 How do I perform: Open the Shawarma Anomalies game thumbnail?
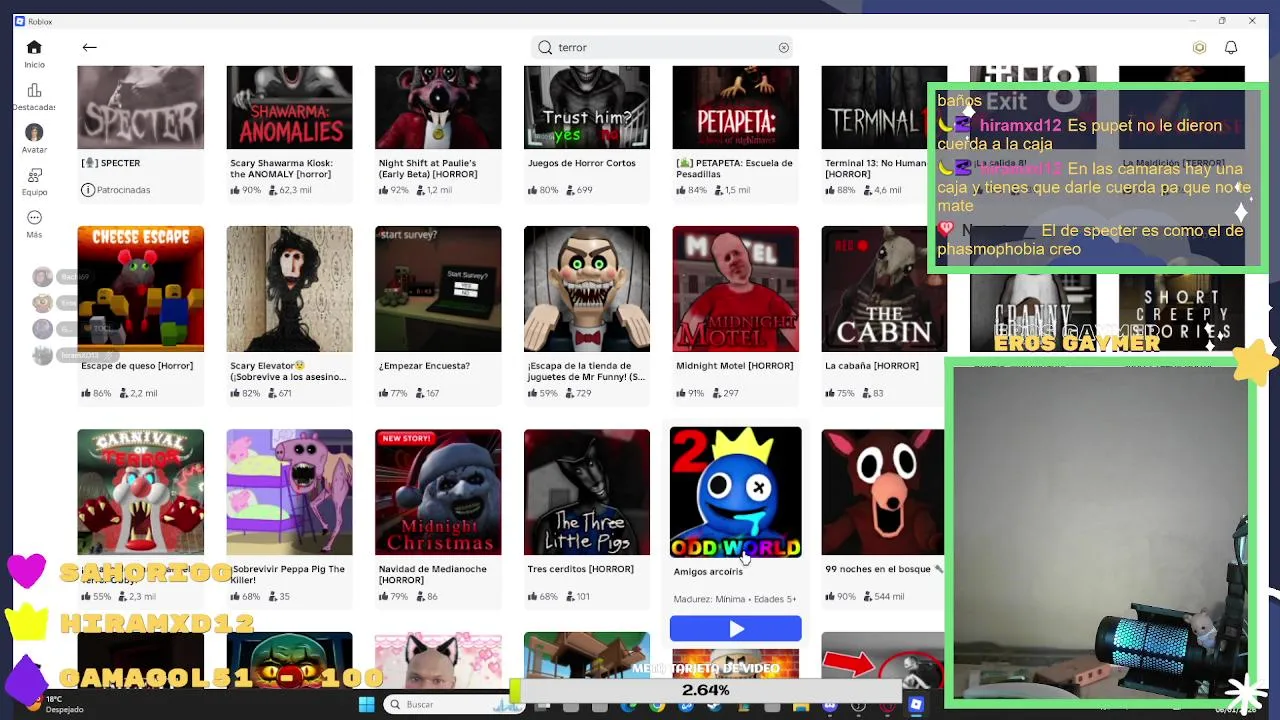coord(289,107)
